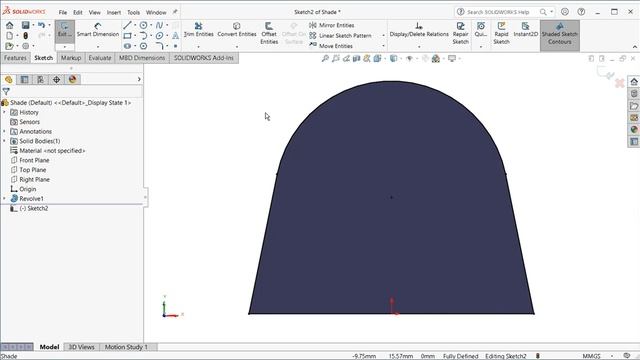Image resolution: width=640 pixels, height=360 pixels.
Task: Select the Sketch Fillet tool
Action: coord(159,46)
